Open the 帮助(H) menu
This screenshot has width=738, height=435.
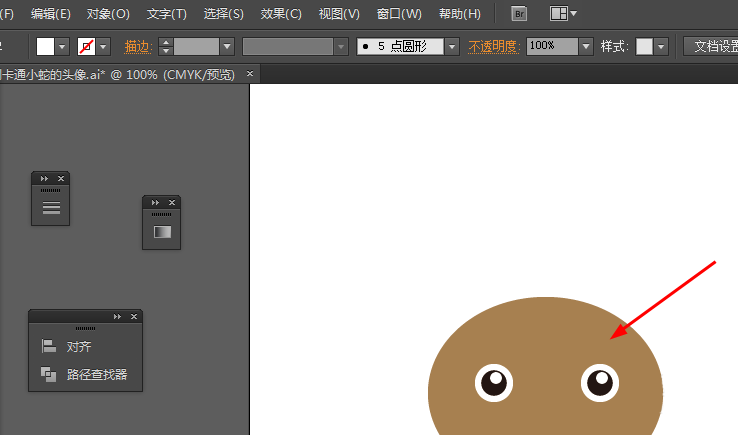[x=459, y=14]
